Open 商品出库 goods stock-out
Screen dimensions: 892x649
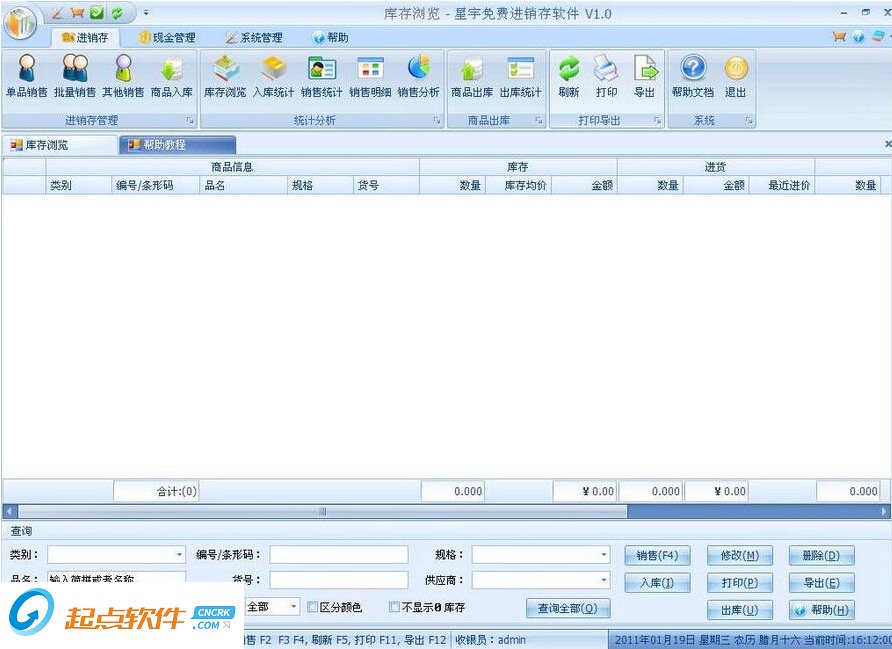tap(472, 77)
